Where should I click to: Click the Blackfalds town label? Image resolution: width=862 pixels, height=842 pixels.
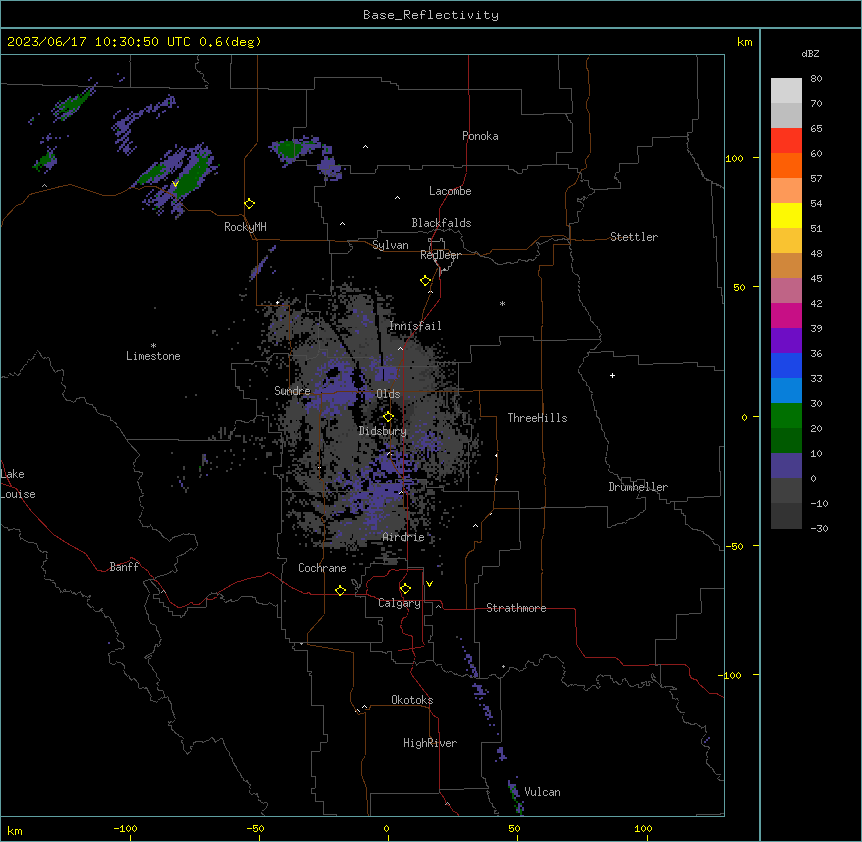coord(441,223)
